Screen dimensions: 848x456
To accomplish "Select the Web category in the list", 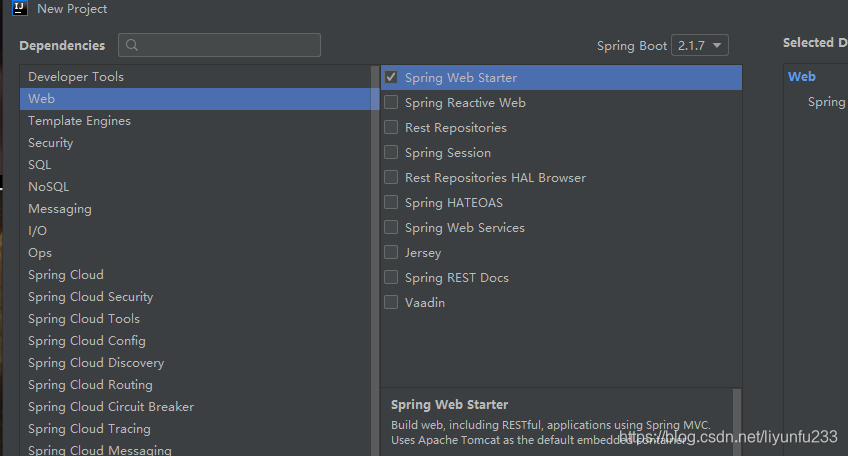I will pyautogui.click(x=196, y=99).
